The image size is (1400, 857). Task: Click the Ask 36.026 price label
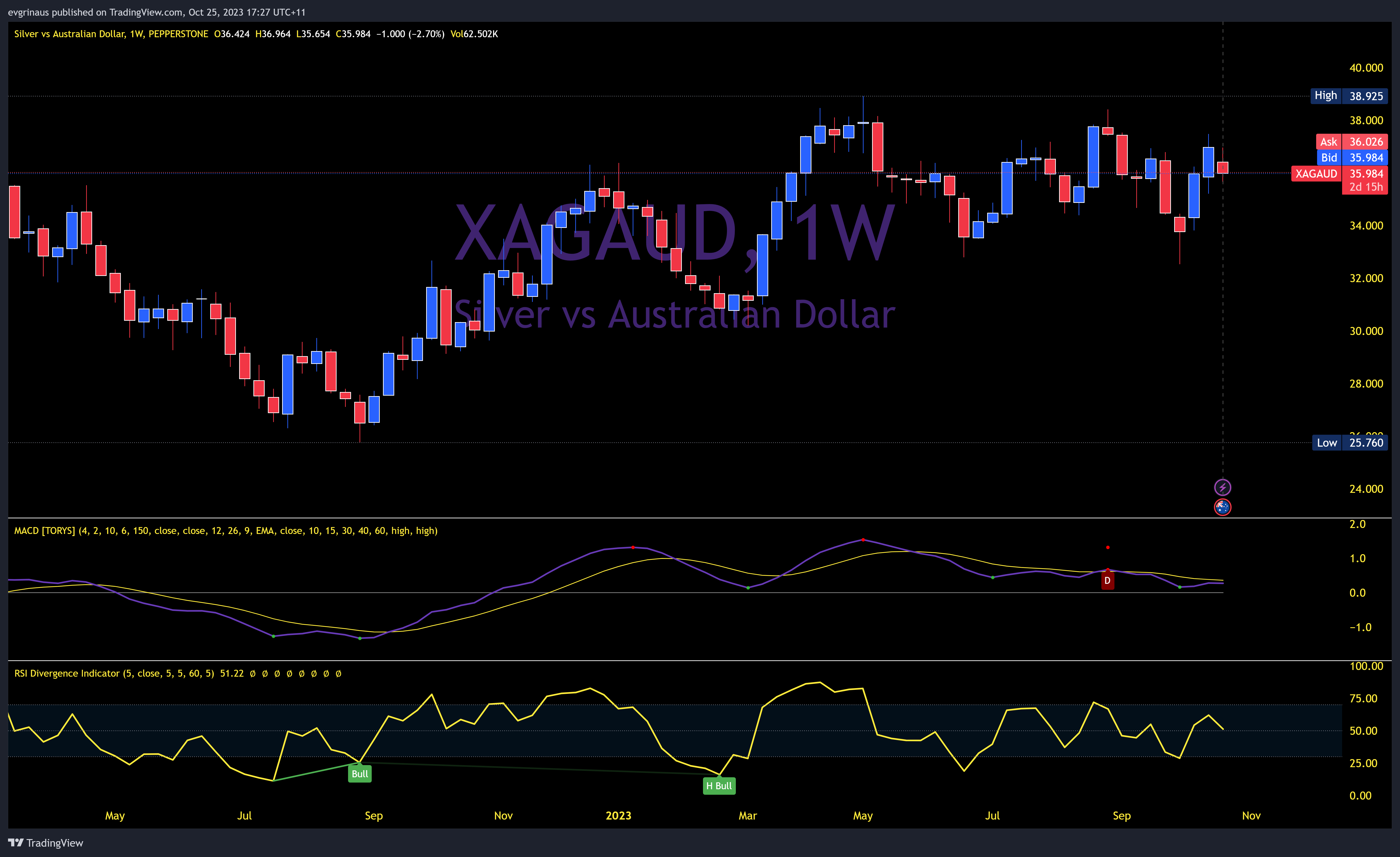(x=1352, y=142)
